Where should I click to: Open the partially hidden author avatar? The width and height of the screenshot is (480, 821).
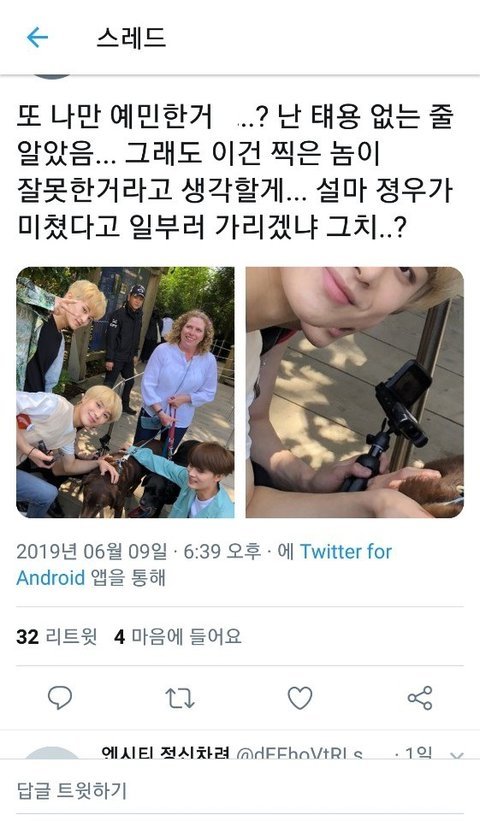(x=52, y=76)
